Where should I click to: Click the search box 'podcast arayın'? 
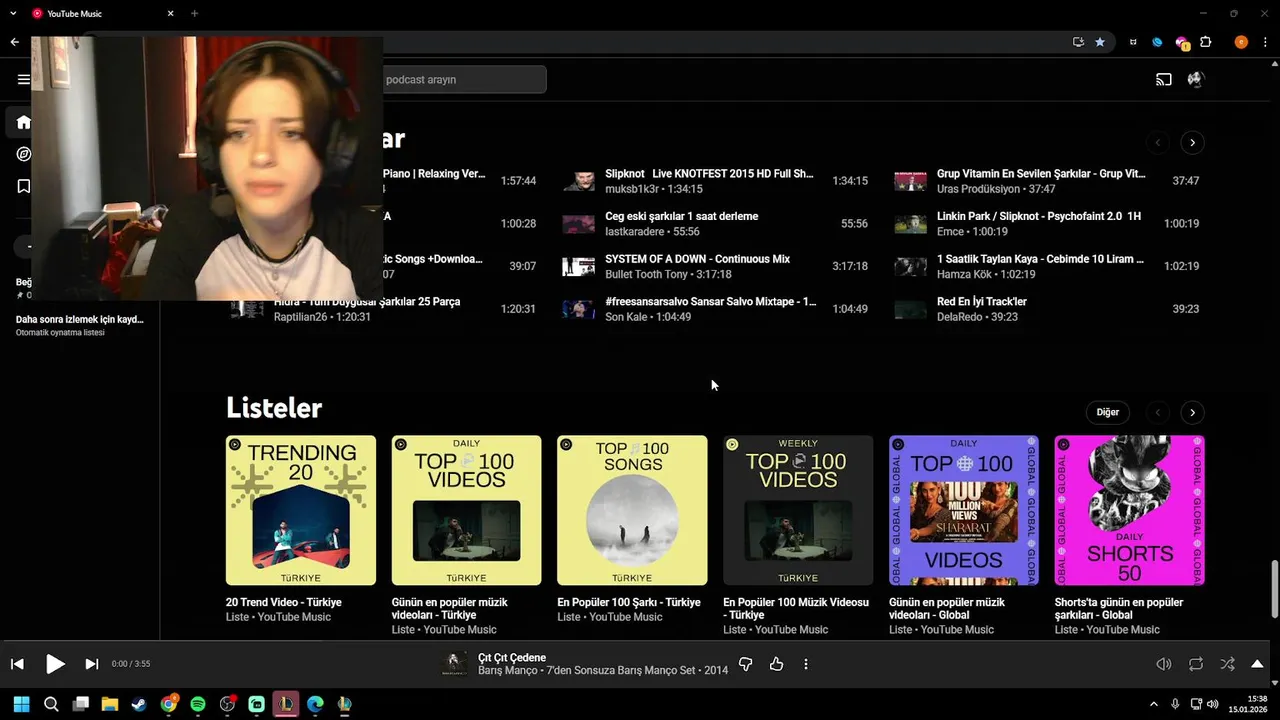pos(464,79)
